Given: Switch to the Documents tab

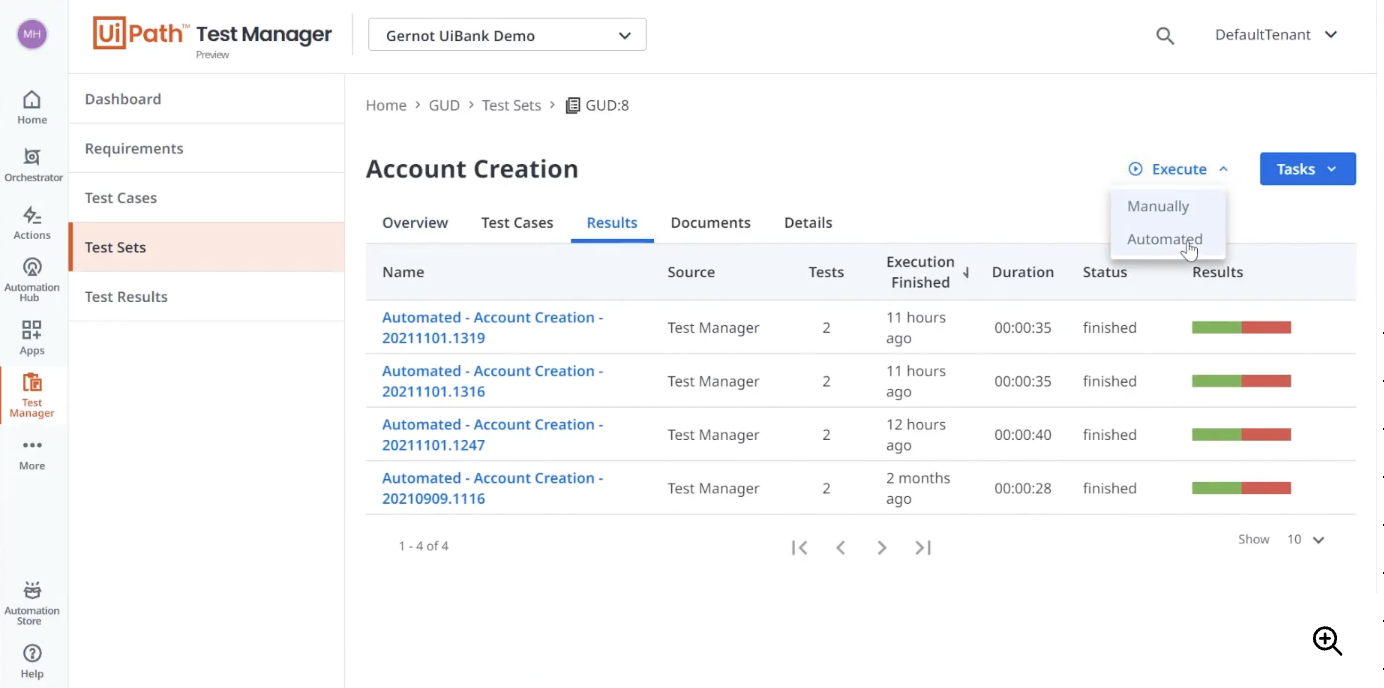Looking at the screenshot, I should [x=711, y=223].
